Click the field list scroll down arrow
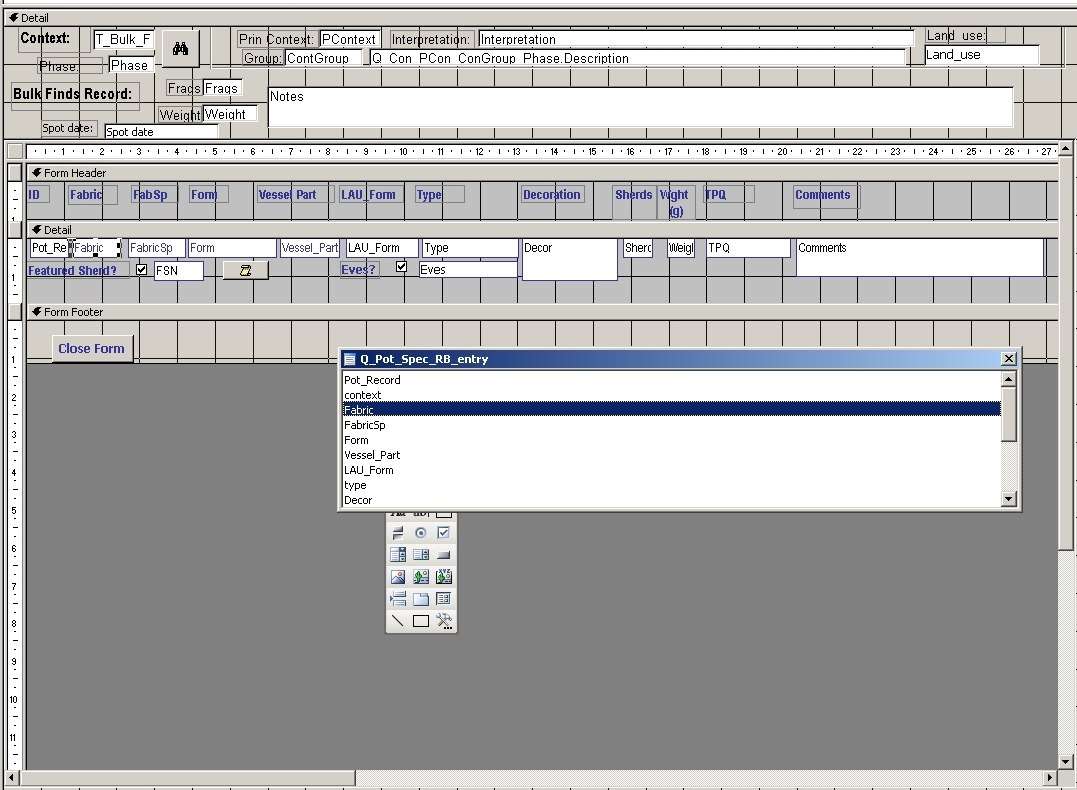The height and width of the screenshot is (790, 1077). [x=1008, y=499]
